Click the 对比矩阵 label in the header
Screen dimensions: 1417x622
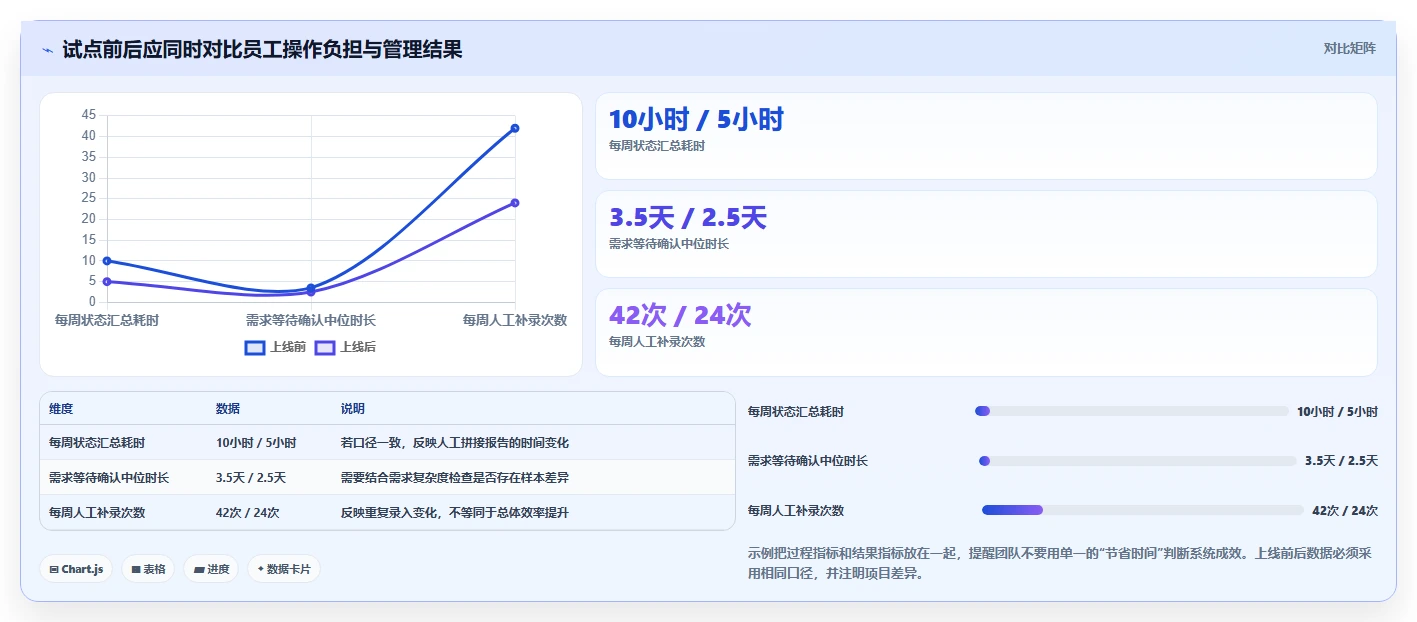[1349, 48]
